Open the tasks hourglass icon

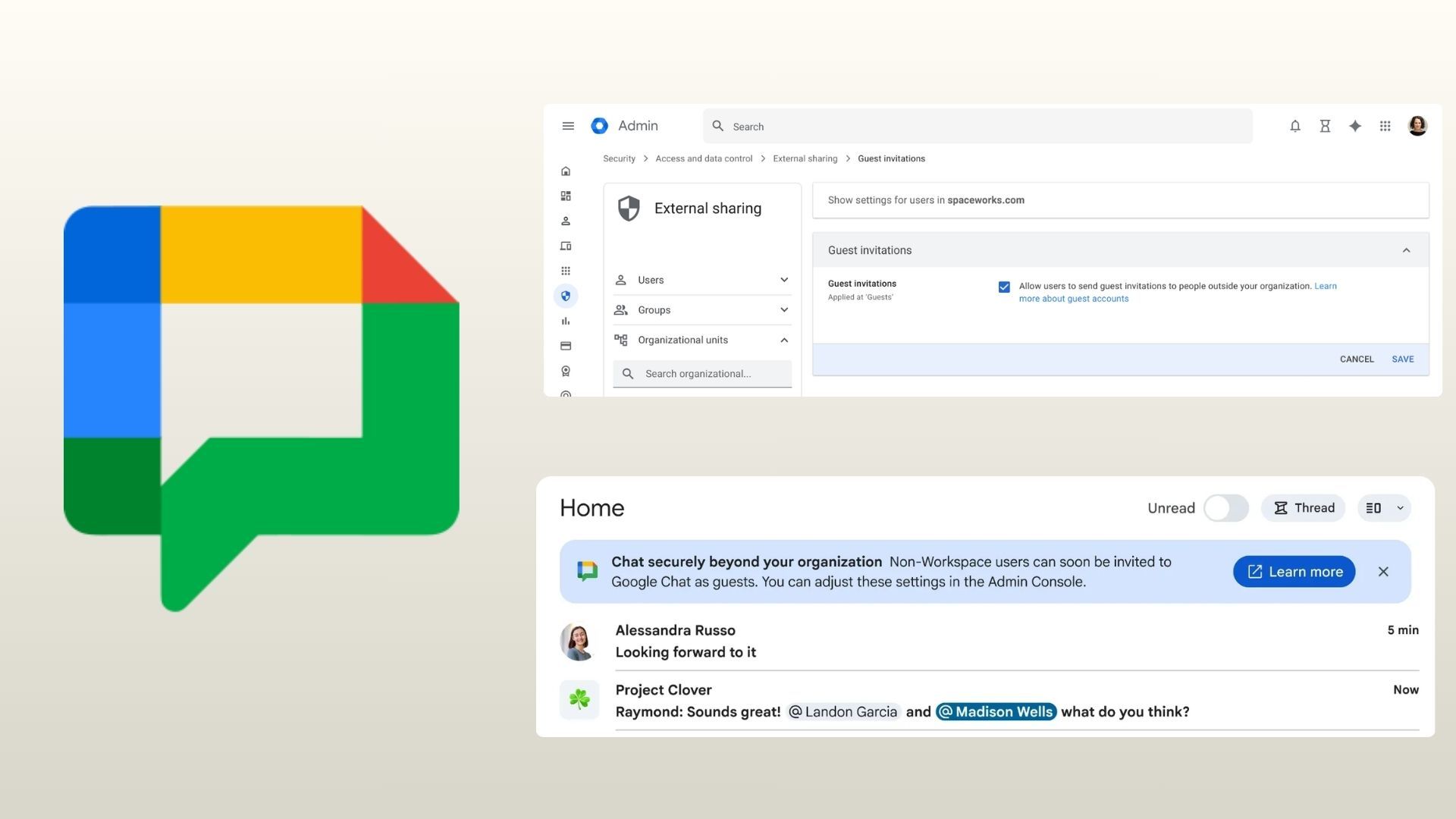(x=1325, y=126)
